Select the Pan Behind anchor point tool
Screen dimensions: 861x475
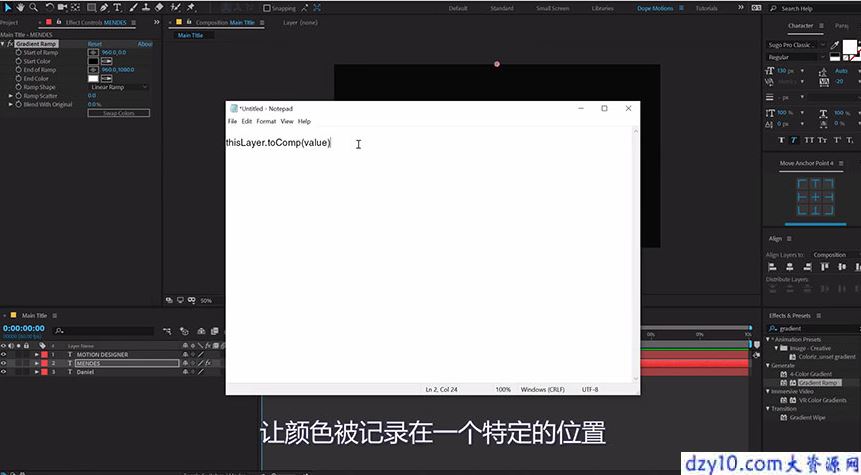[76, 8]
